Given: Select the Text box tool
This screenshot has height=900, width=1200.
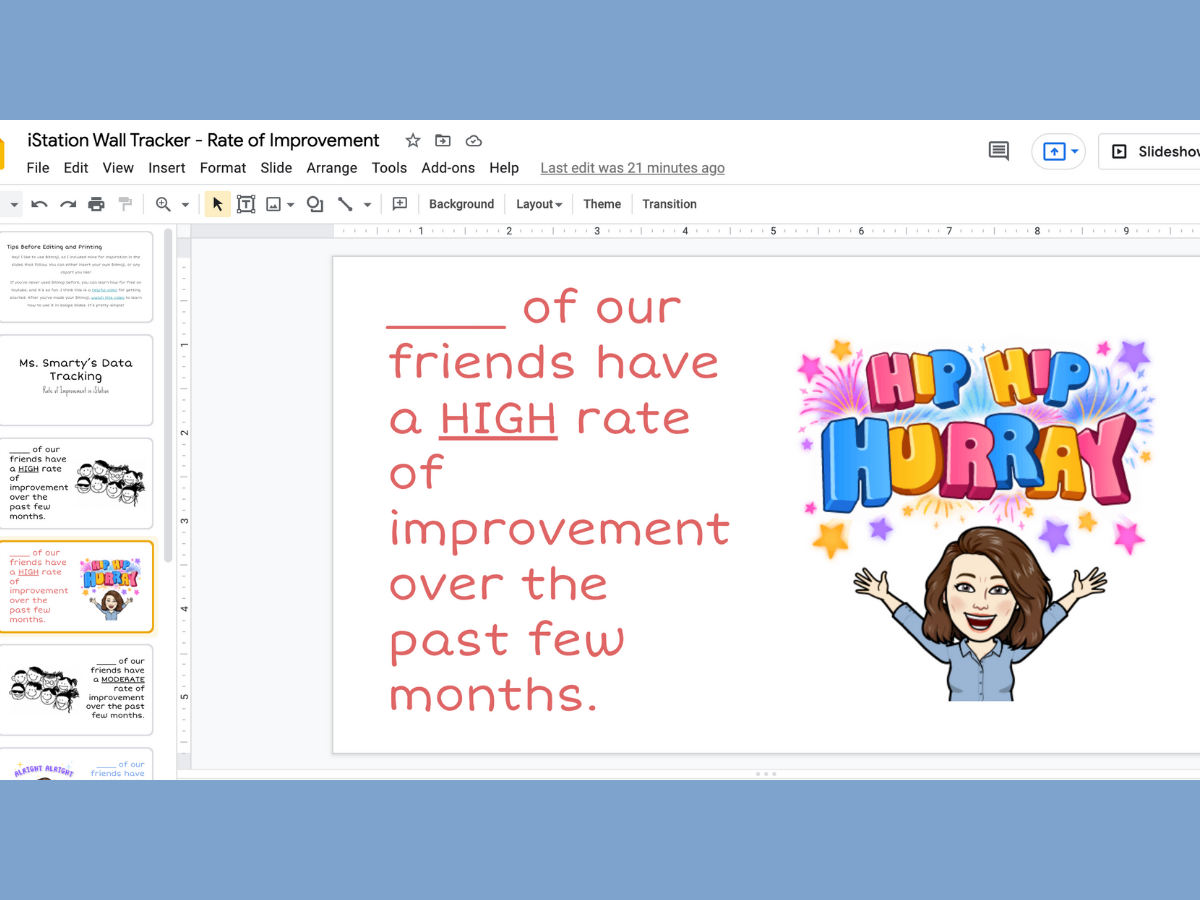Looking at the screenshot, I should pyautogui.click(x=245, y=204).
